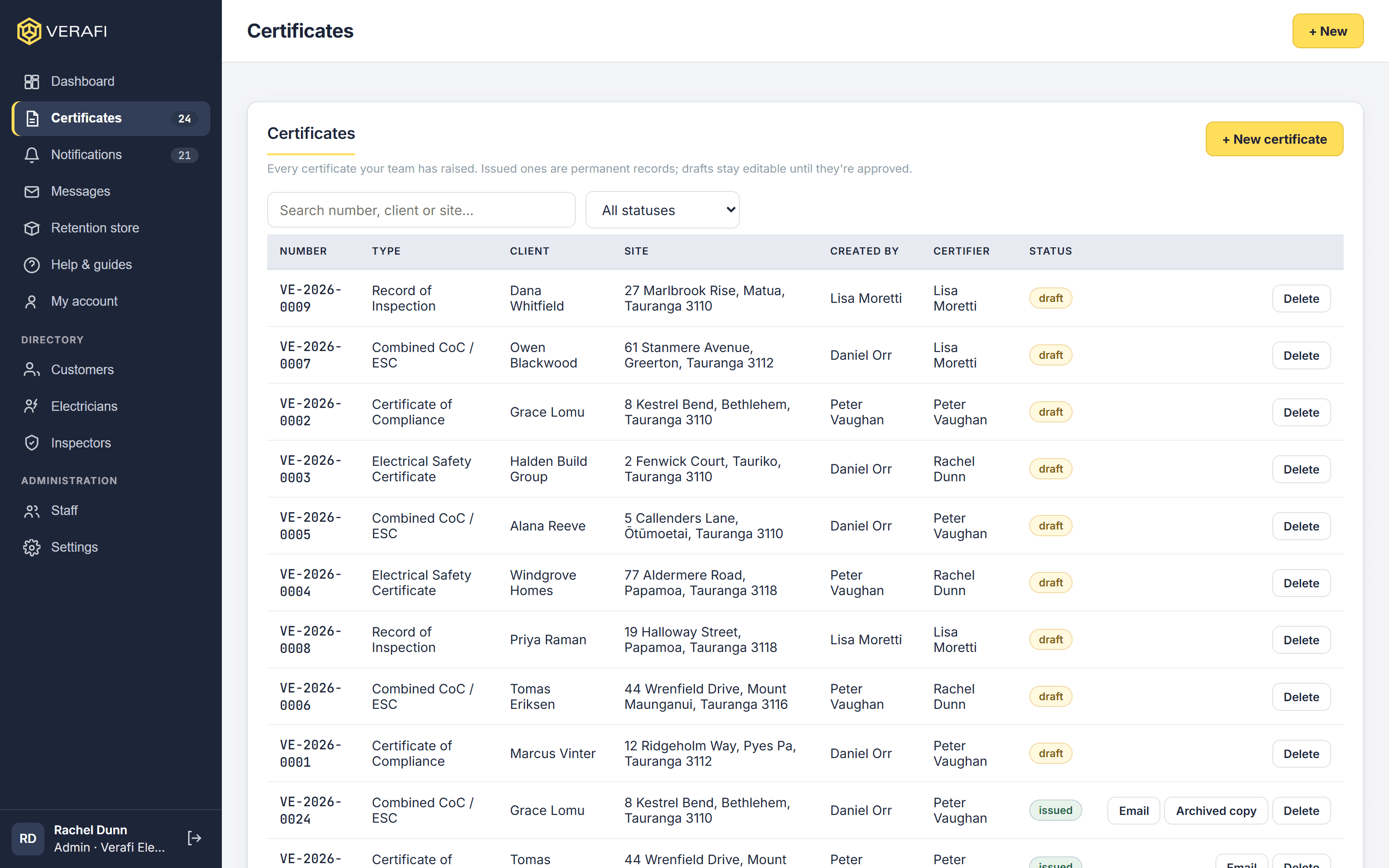Click the draft badge for Dana Whitfield
The image size is (1389, 868).
tap(1050, 298)
